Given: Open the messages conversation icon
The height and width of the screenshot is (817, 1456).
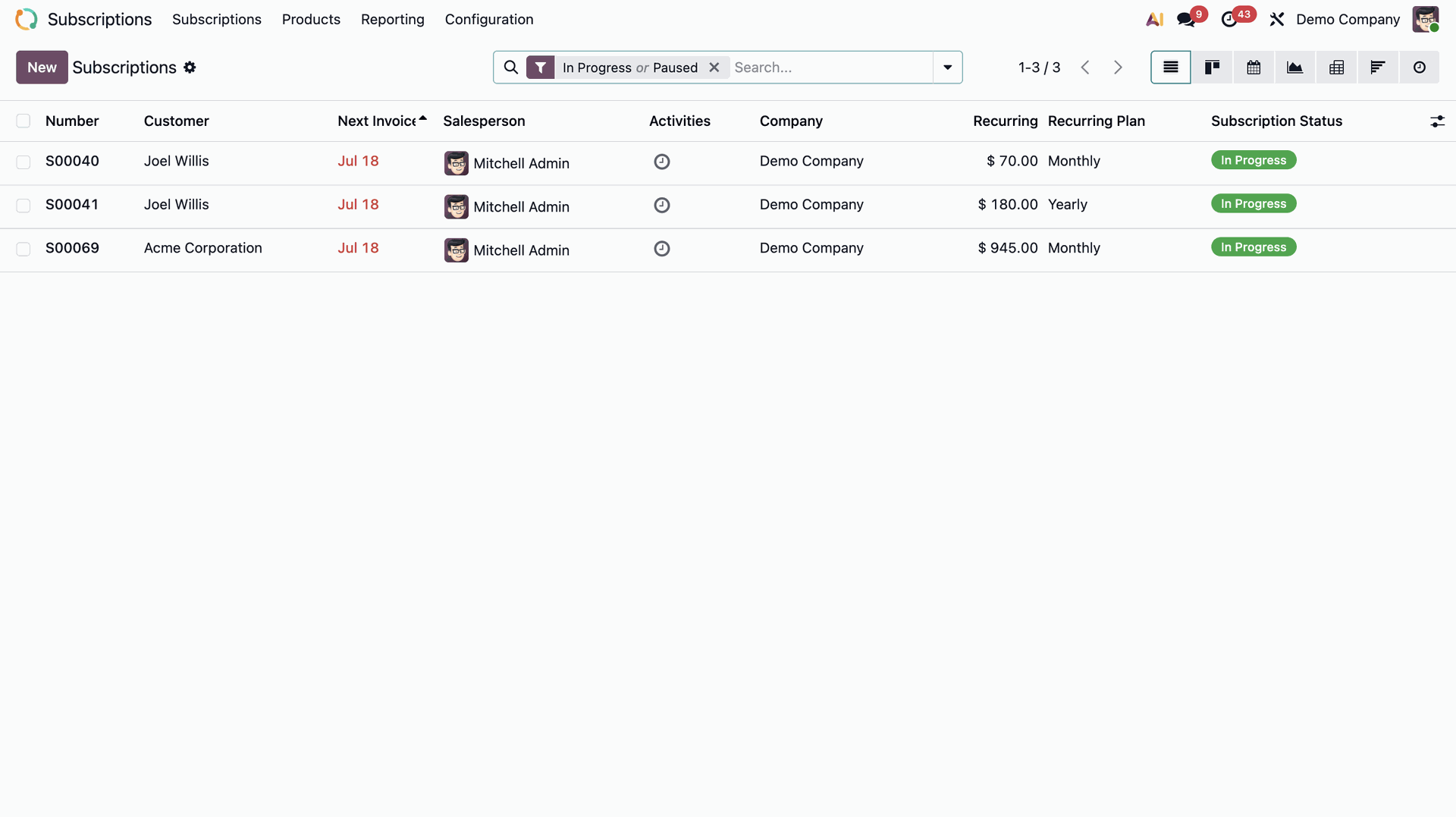Looking at the screenshot, I should [x=1186, y=20].
